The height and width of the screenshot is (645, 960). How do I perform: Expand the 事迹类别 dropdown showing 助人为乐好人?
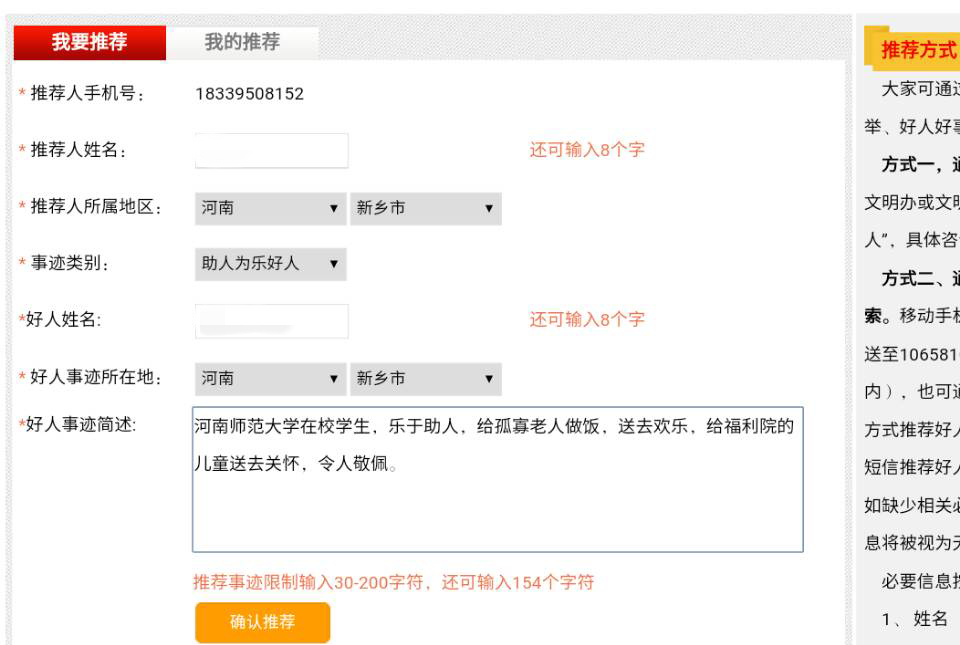(x=270, y=264)
